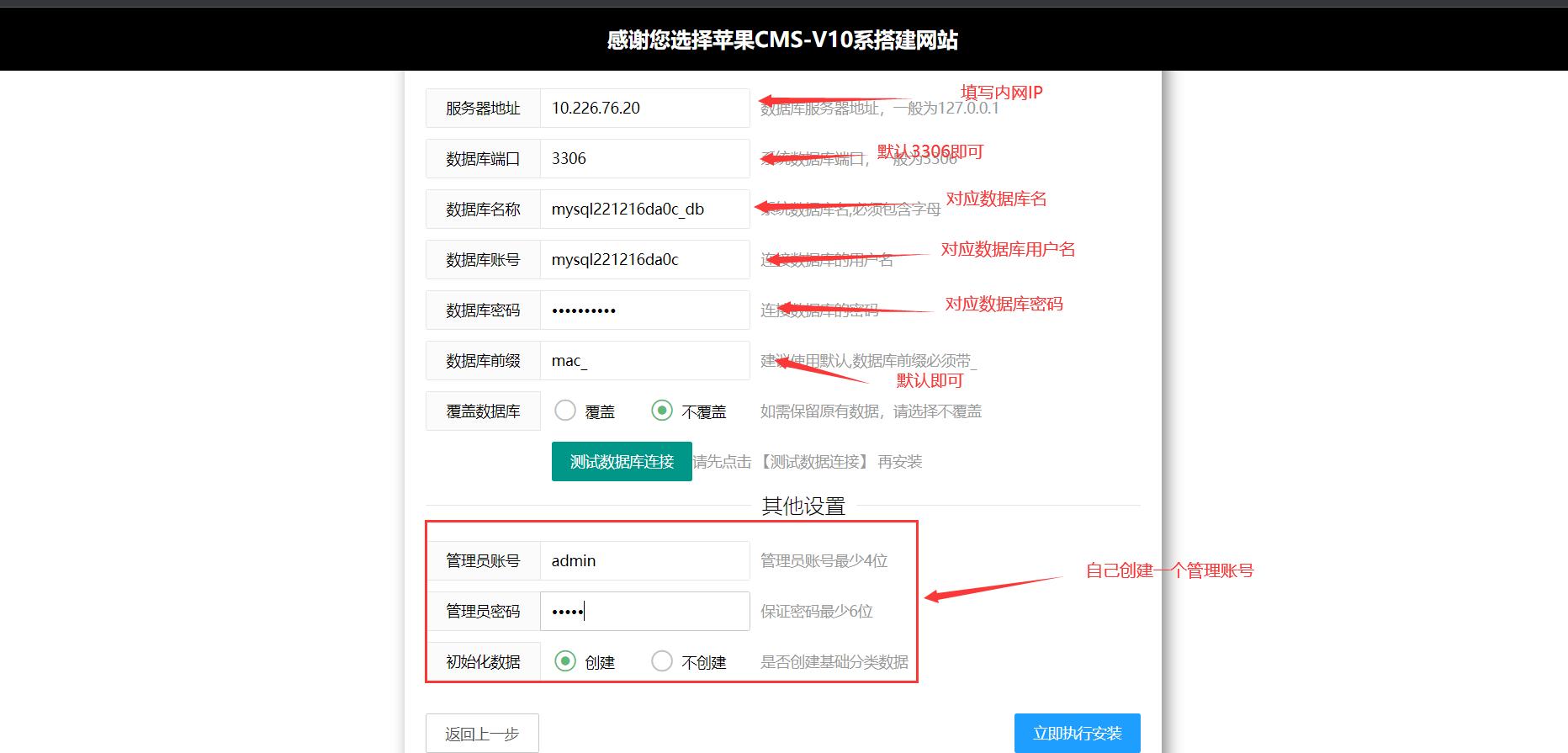Image resolution: width=1568 pixels, height=753 pixels.
Task: Click the 服务器地址 label
Action: coord(483,108)
